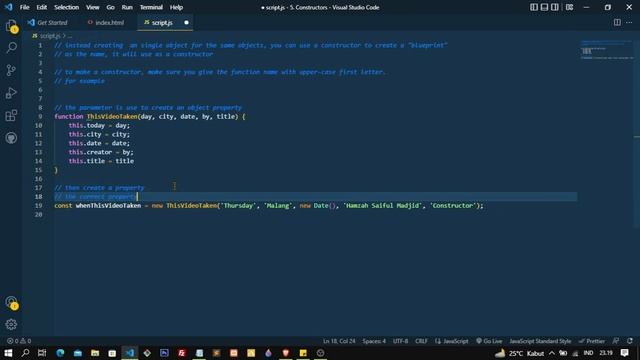The height and width of the screenshot is (360, 640).
Task: Open the Run and Debug view
Action: pos(11,93)
